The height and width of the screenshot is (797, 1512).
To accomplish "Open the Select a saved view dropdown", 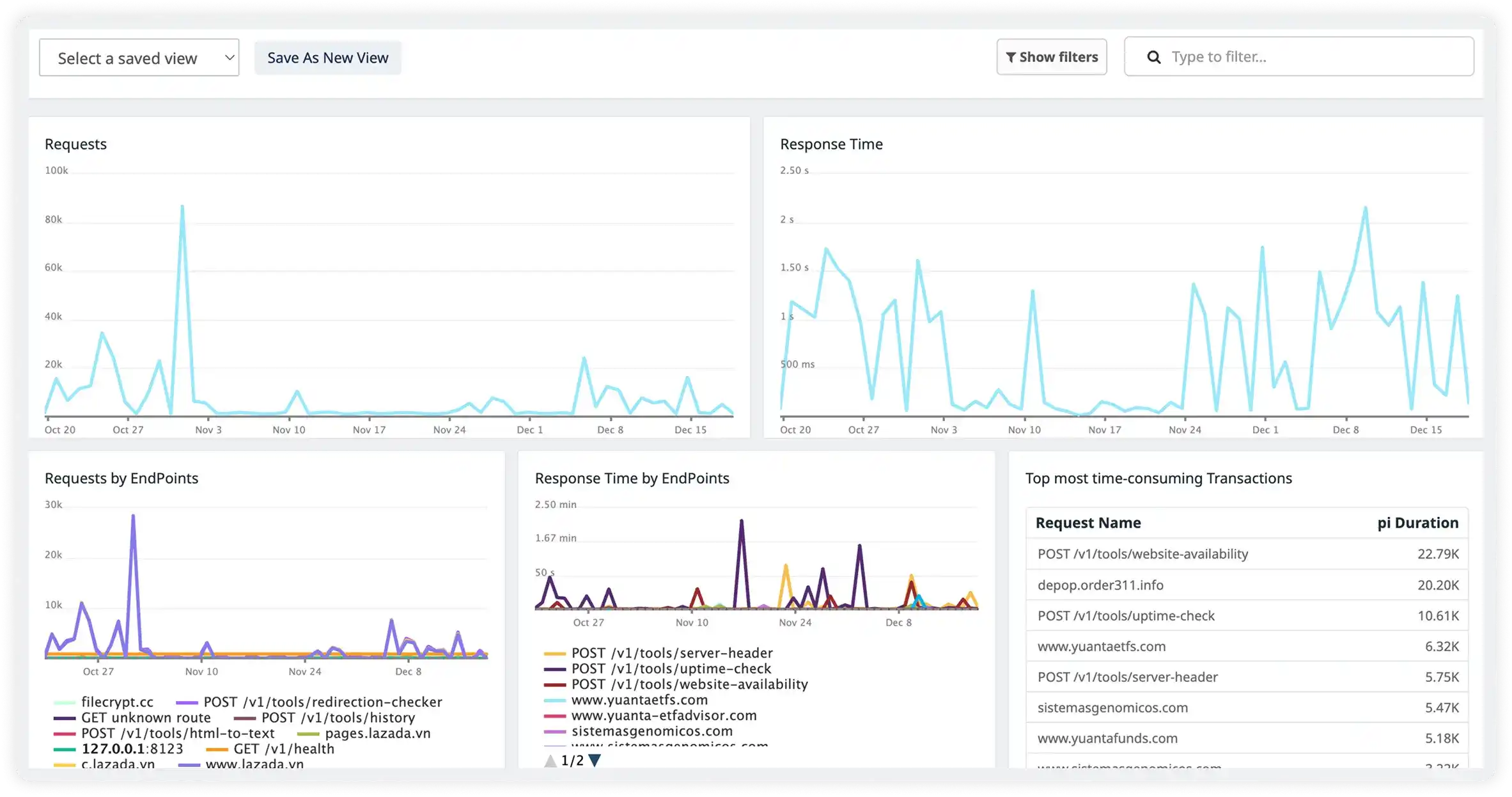I will tap(139, 58).
